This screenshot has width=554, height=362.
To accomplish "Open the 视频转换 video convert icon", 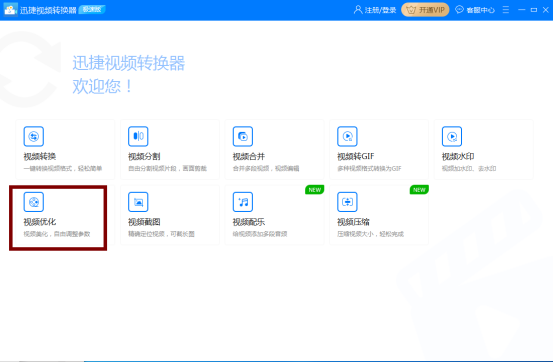I will click(x=34, y=136).
